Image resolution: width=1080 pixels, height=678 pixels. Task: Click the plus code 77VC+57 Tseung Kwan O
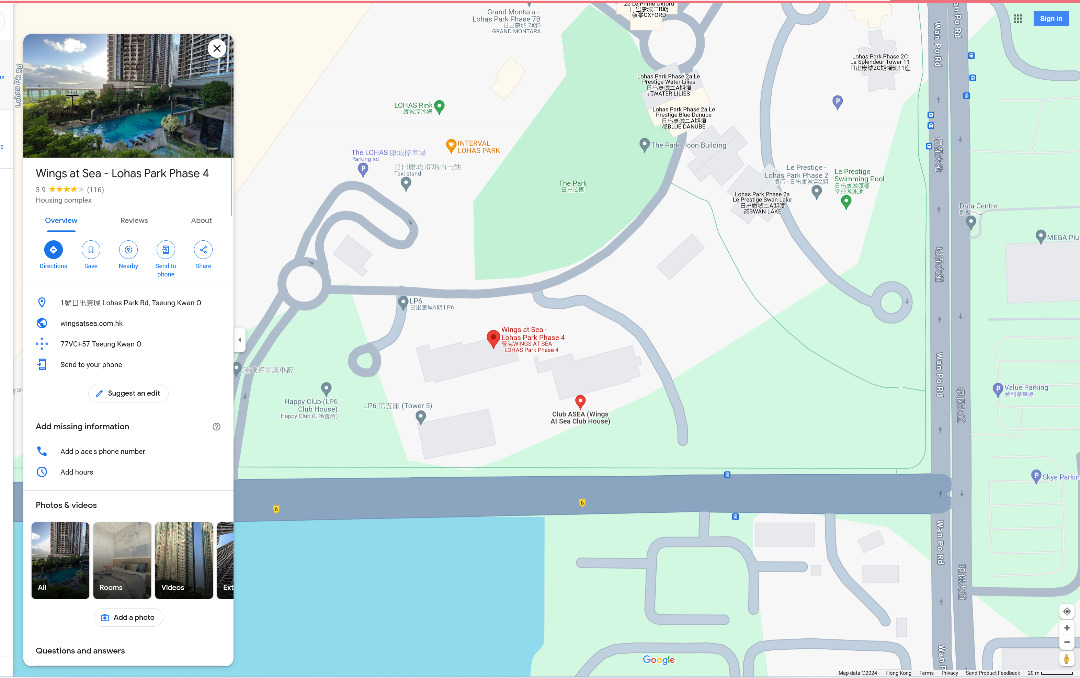(x=101, y=344)
